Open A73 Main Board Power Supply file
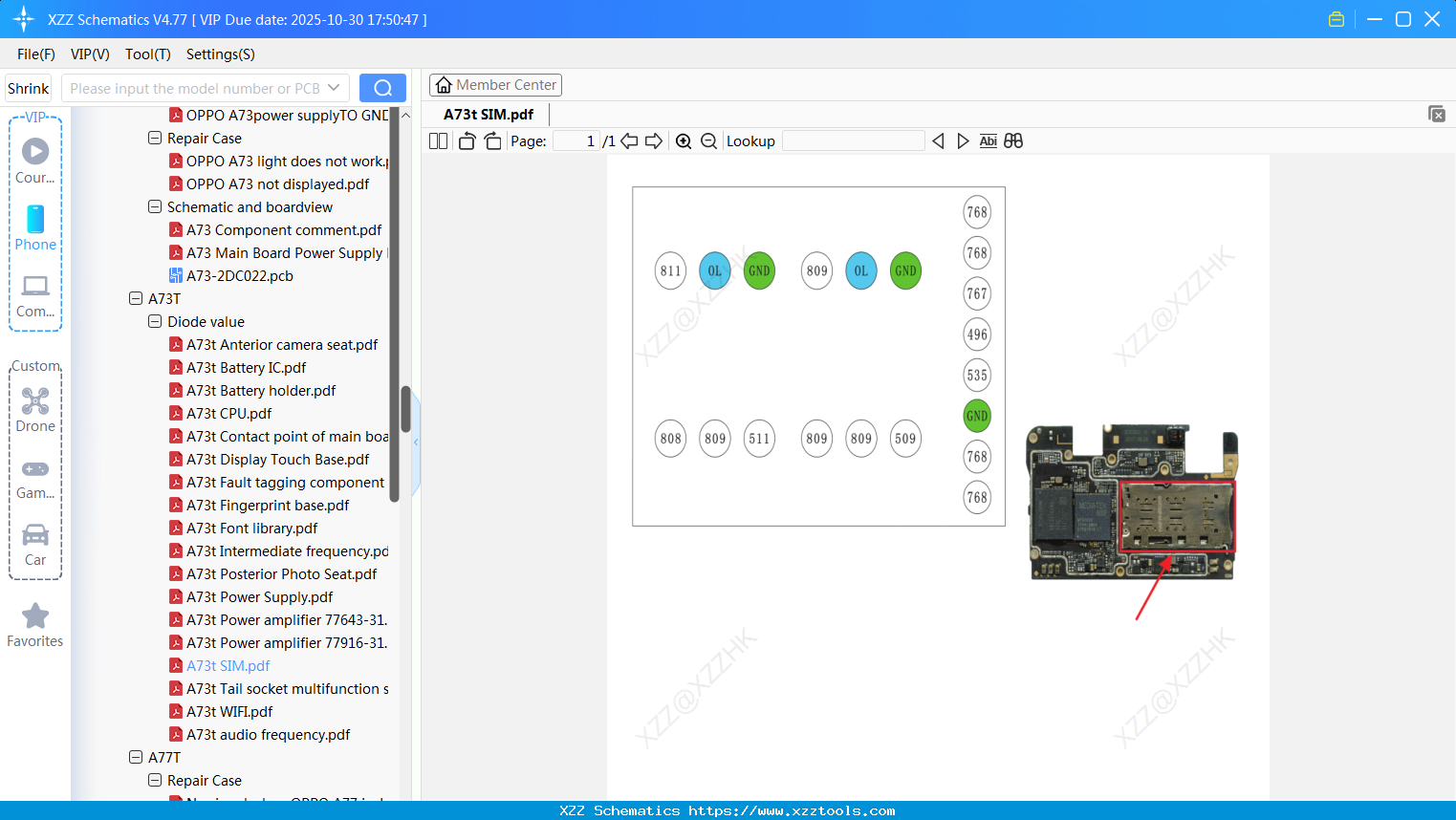 pyautogui.click(x=278, y=253)
